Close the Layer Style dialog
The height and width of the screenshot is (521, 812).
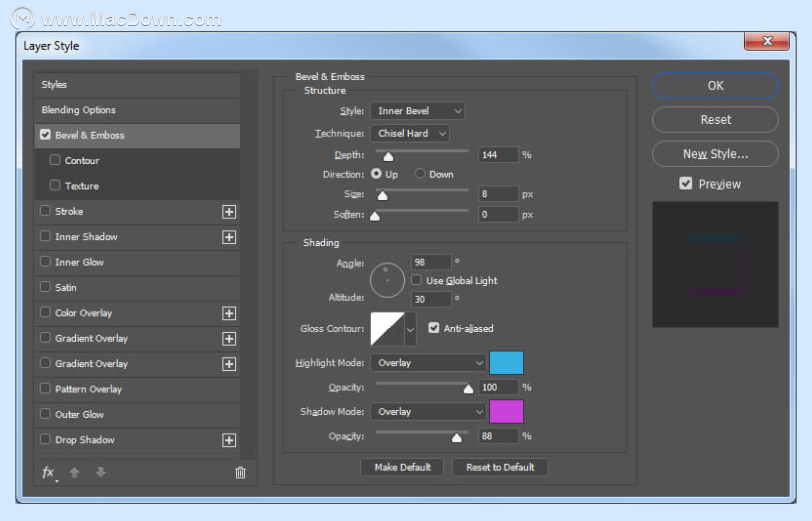[767, 41]
